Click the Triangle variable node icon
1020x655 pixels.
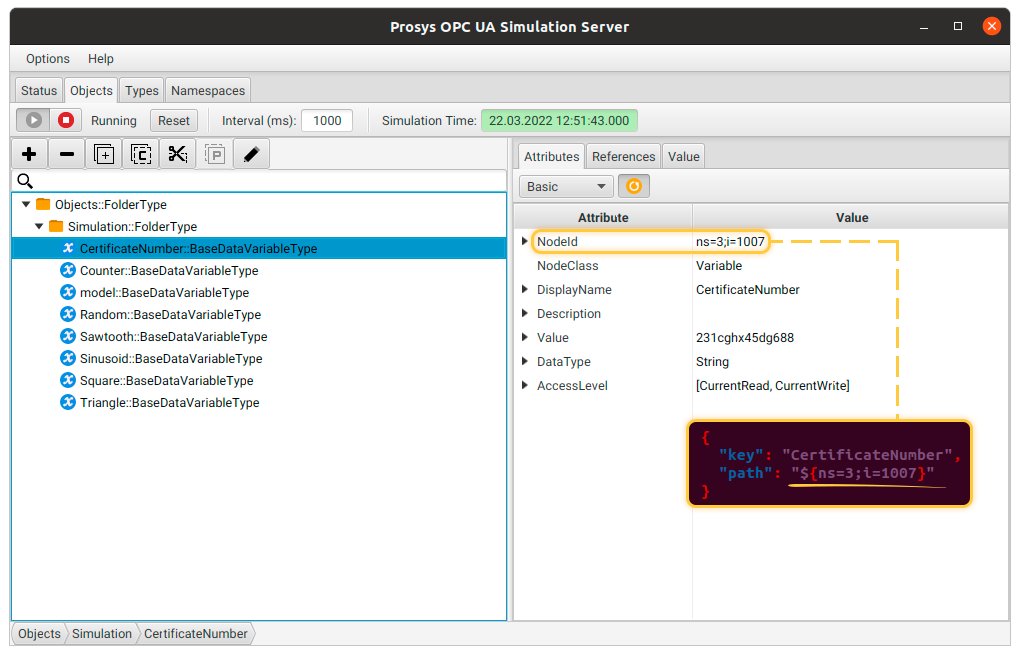point(68,403)
